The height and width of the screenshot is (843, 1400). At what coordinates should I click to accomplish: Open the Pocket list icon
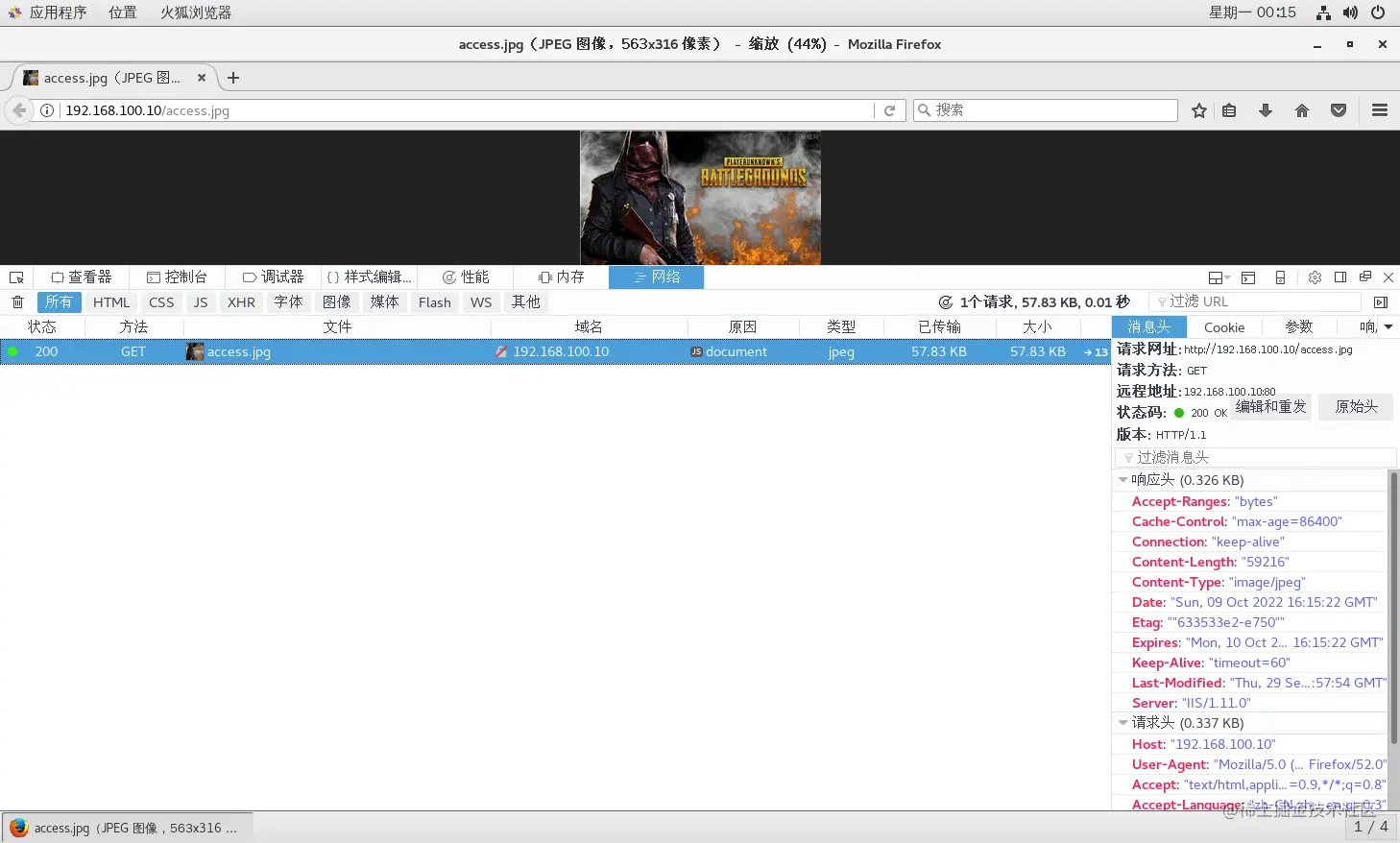pyautogui.click(x=1339, y=110)
